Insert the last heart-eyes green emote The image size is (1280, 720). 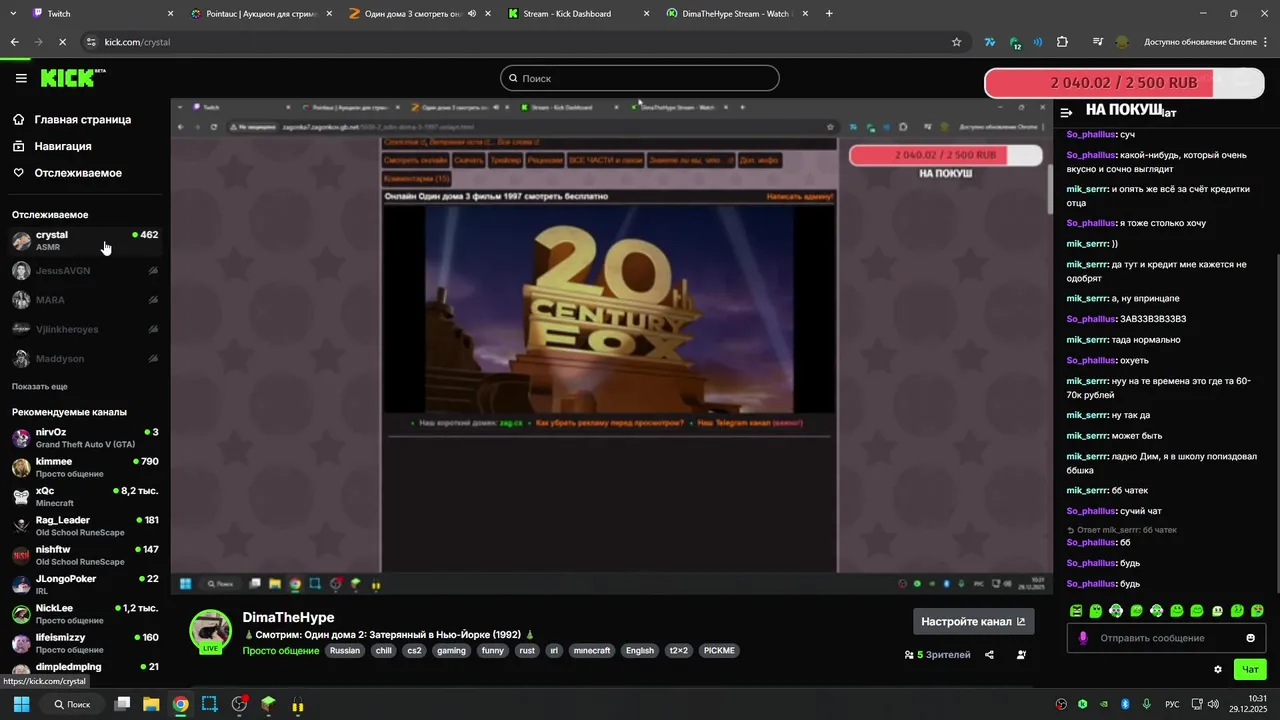[1257, 611]
